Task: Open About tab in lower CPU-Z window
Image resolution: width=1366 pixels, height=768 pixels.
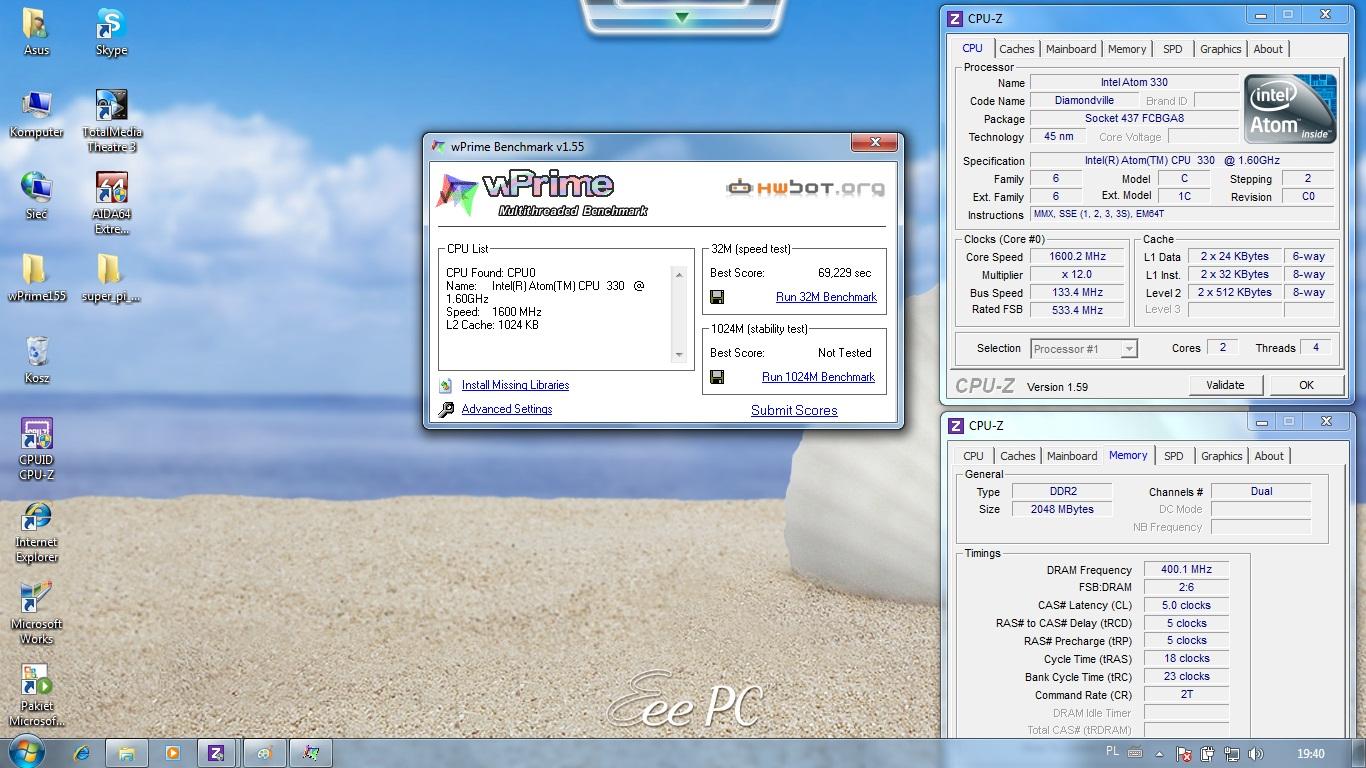Action: [x=1269, y=456]
